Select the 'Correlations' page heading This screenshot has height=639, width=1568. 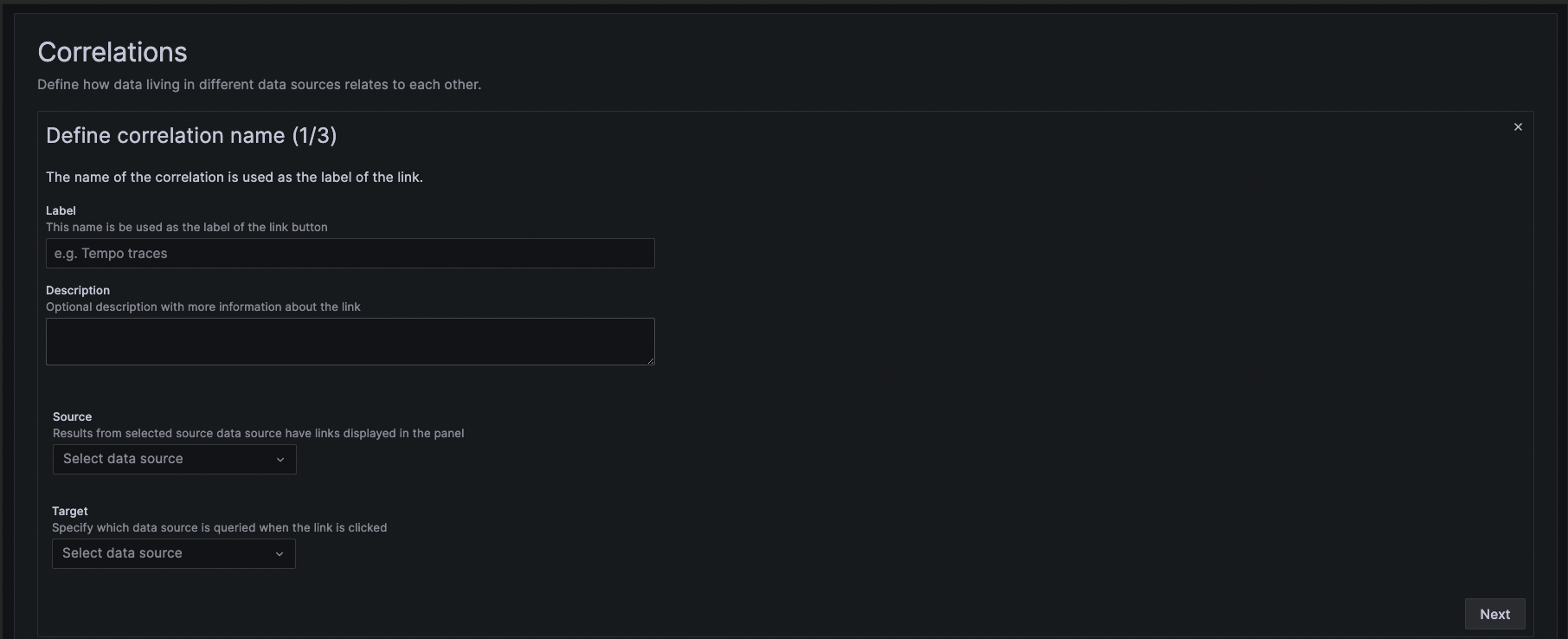click(x=112, y=51)
